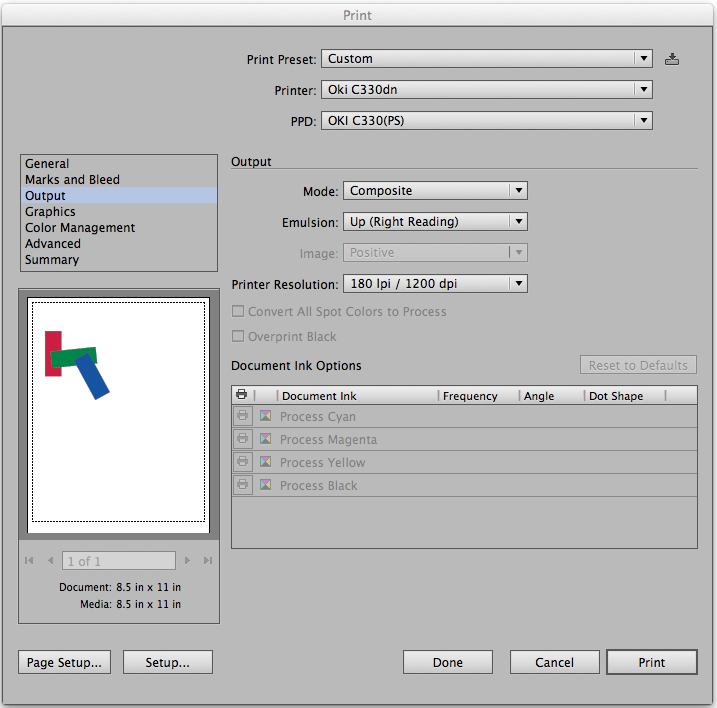Viewport: 717px width, 708px height.
Task: Click the print preview thumbnail
Action: [x=118, y=415]
